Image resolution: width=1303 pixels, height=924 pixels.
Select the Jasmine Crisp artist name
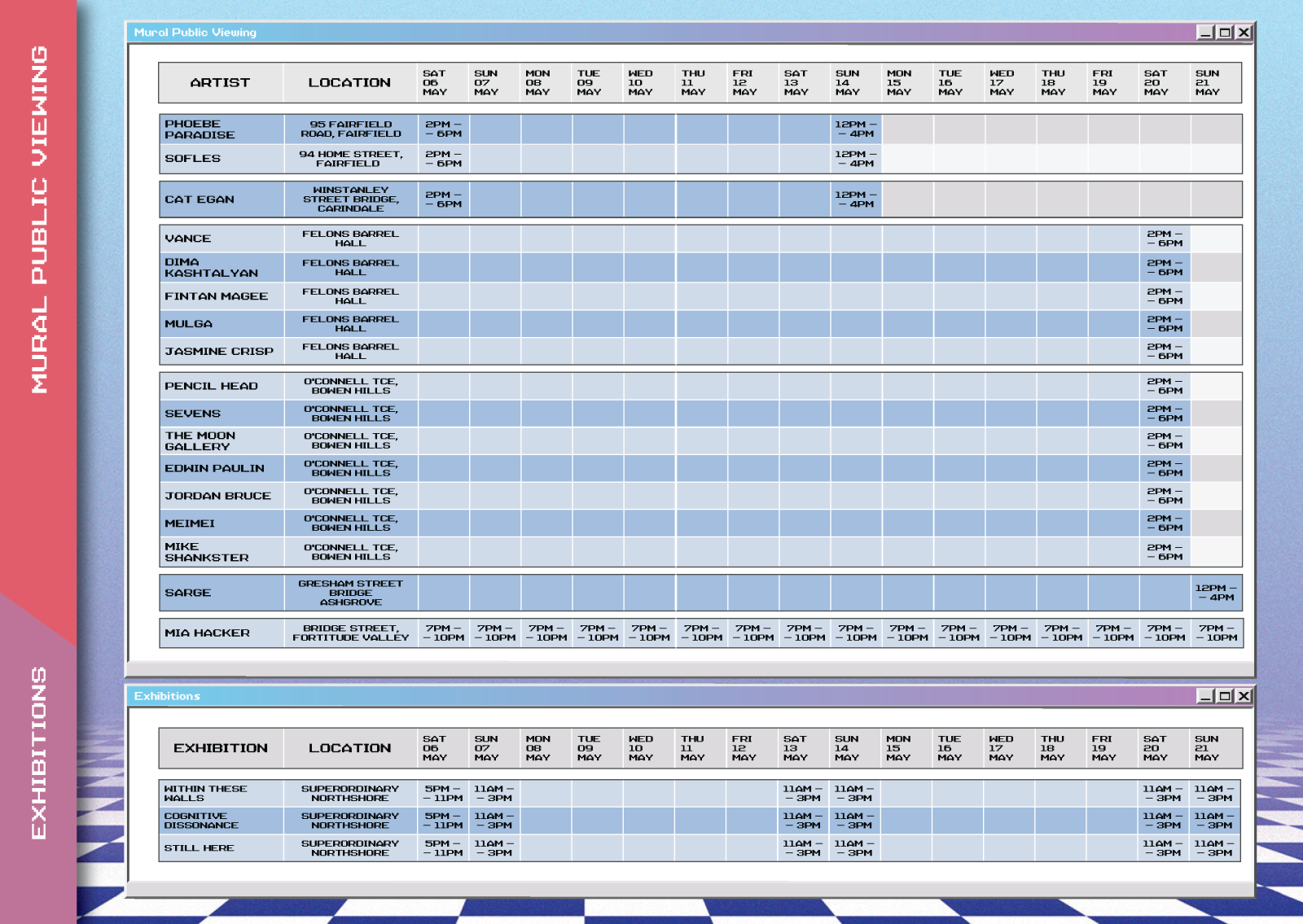pyautogui.click(x=219, y=352)
